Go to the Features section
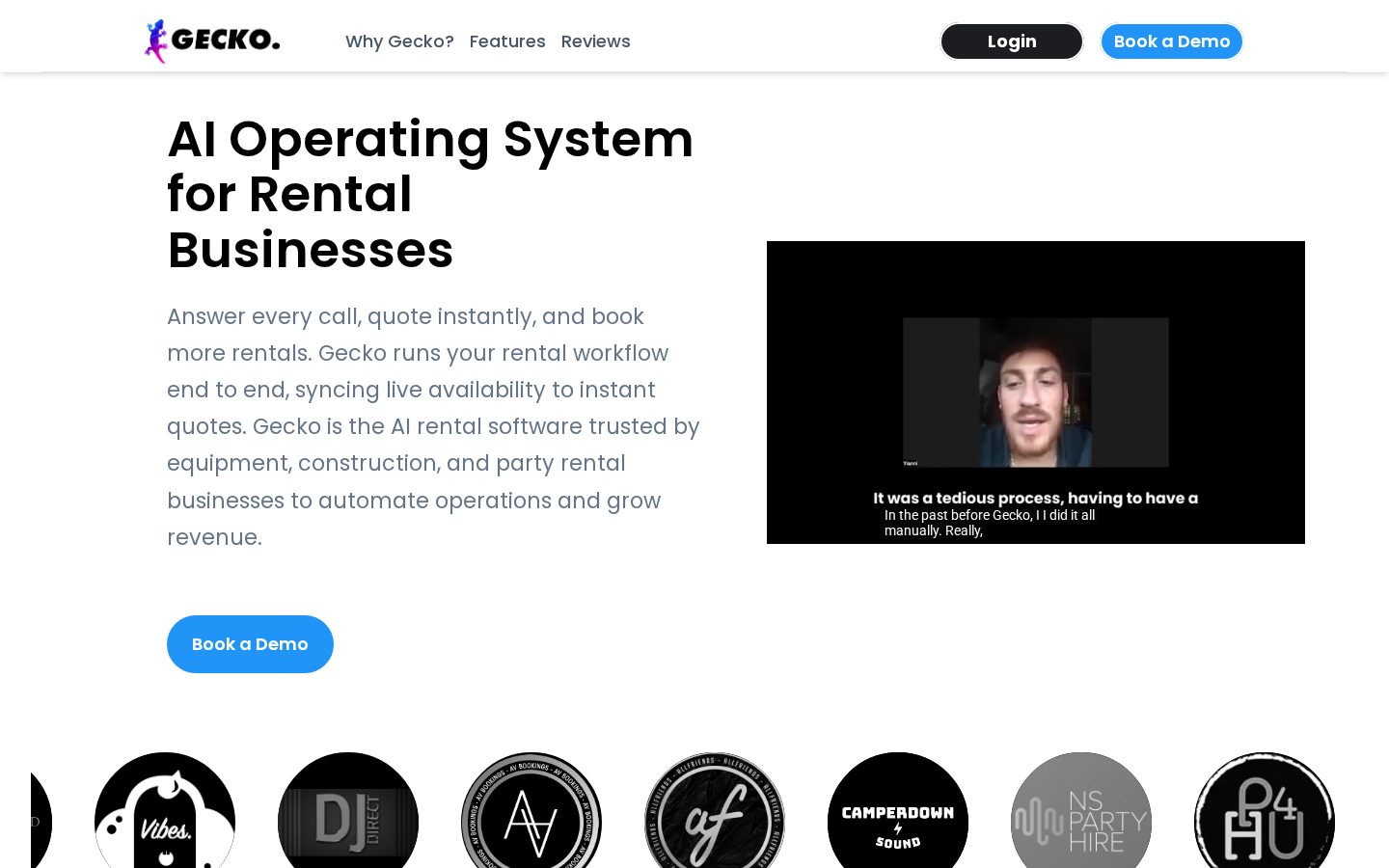The image size is (1389, 868). pos(507,41)
